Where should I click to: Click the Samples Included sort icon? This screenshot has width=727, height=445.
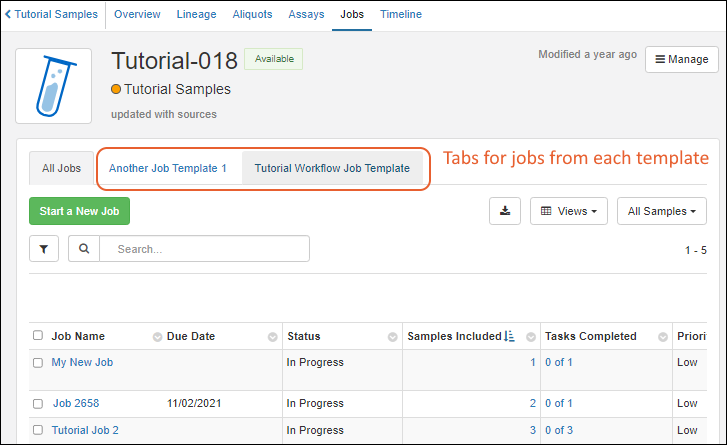[x=509, y=337]
